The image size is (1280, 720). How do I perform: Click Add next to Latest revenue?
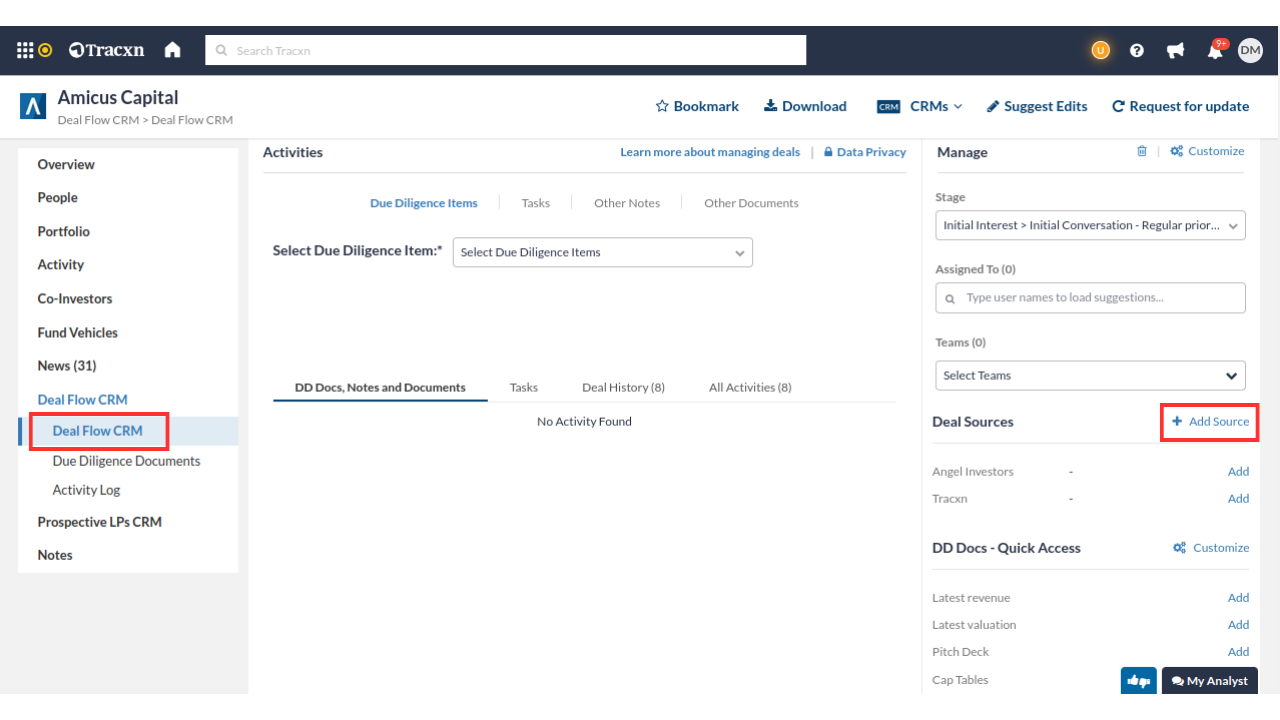(1238, 598)
